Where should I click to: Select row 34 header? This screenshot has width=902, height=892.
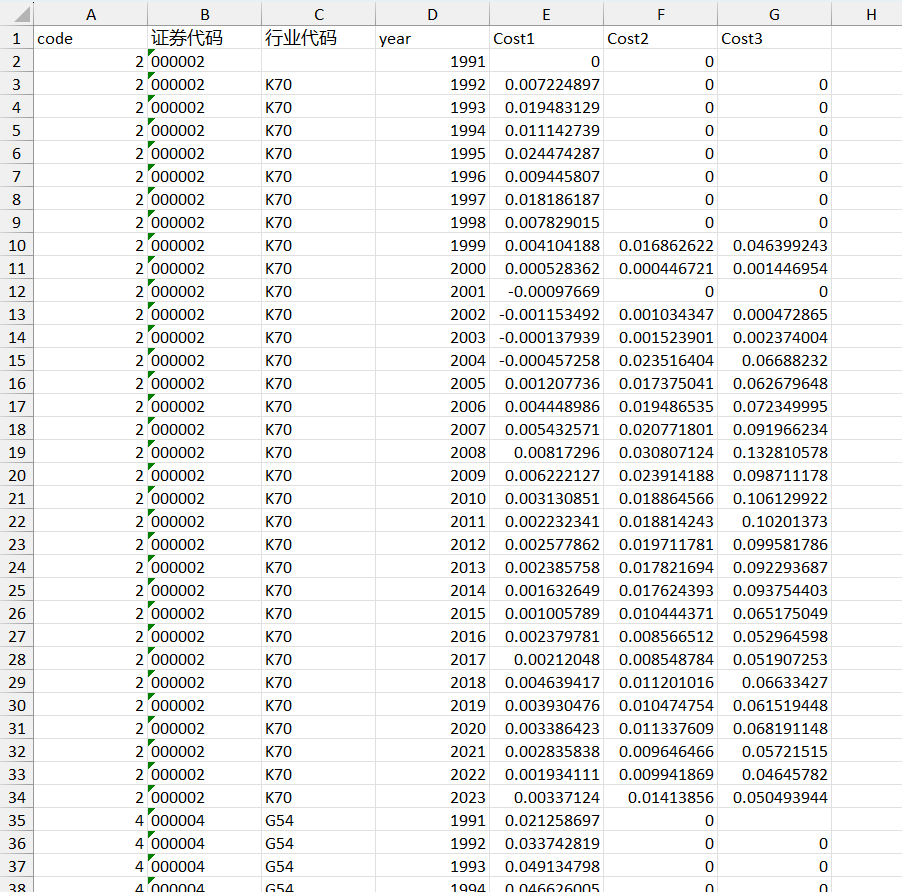click(17, 798)
